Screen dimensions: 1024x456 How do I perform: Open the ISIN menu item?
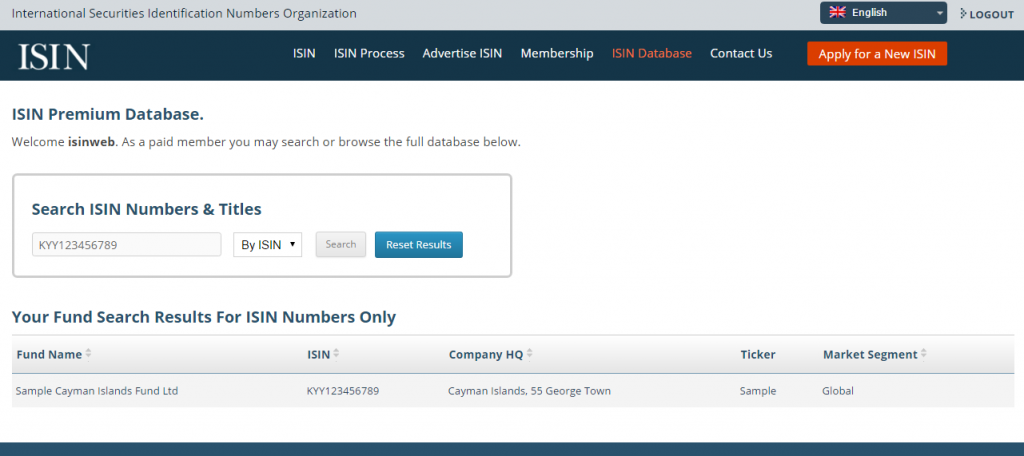tap(304, 54)
